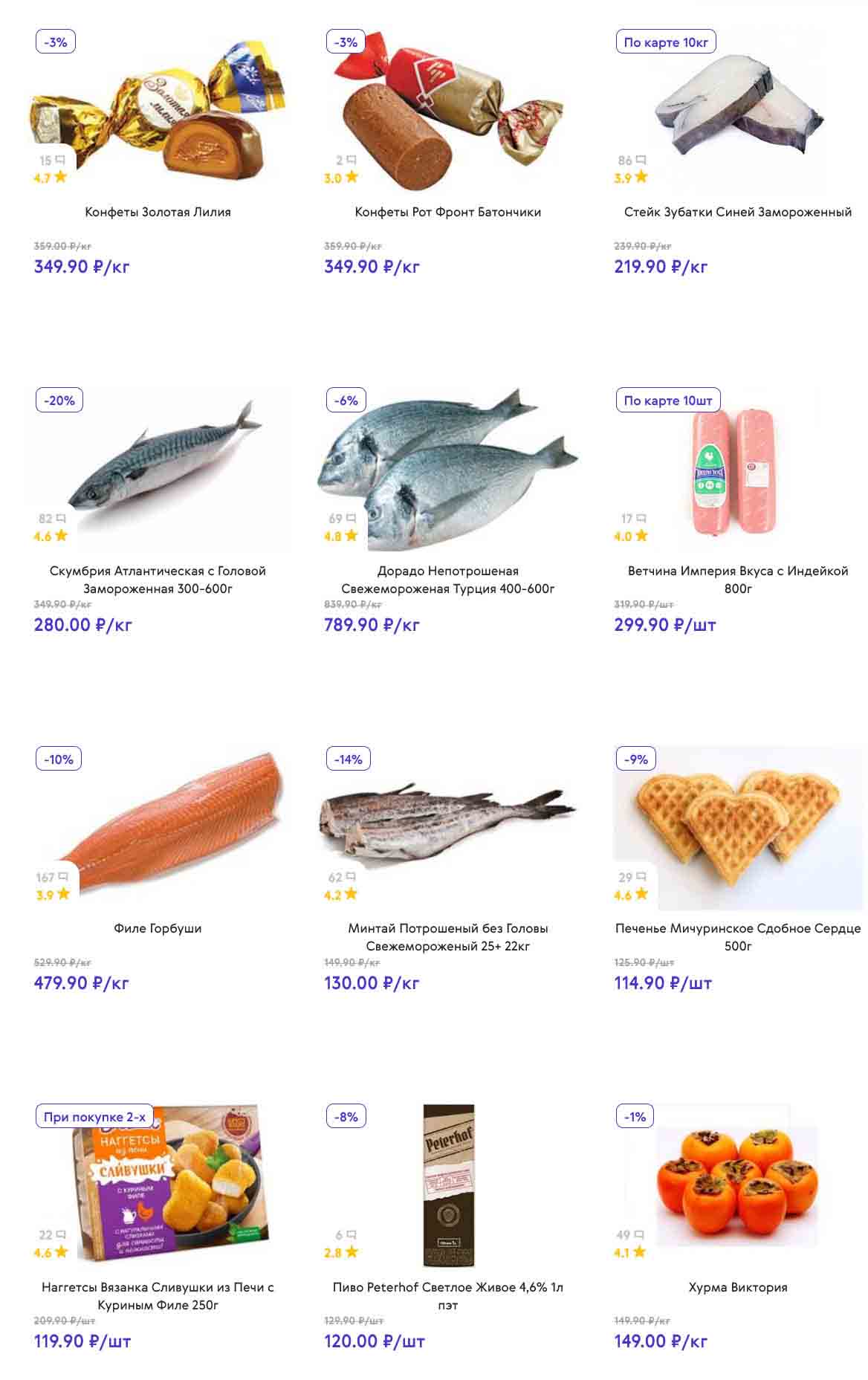Click comment icon on Пиво Peterhof
Viewport: 868px width, 1380px height.
coord(352,1234)
